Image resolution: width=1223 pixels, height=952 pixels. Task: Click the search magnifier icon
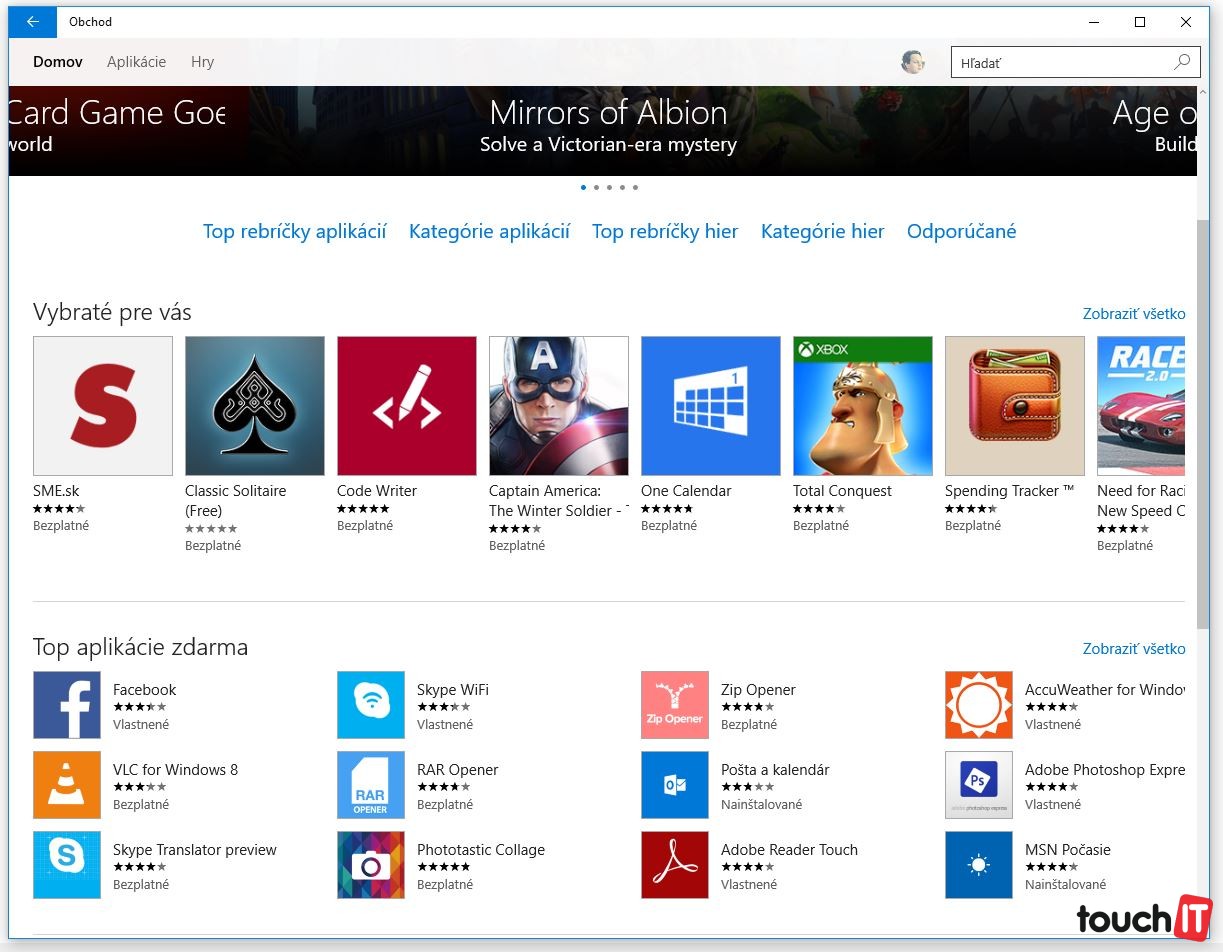click(1182, 62)
